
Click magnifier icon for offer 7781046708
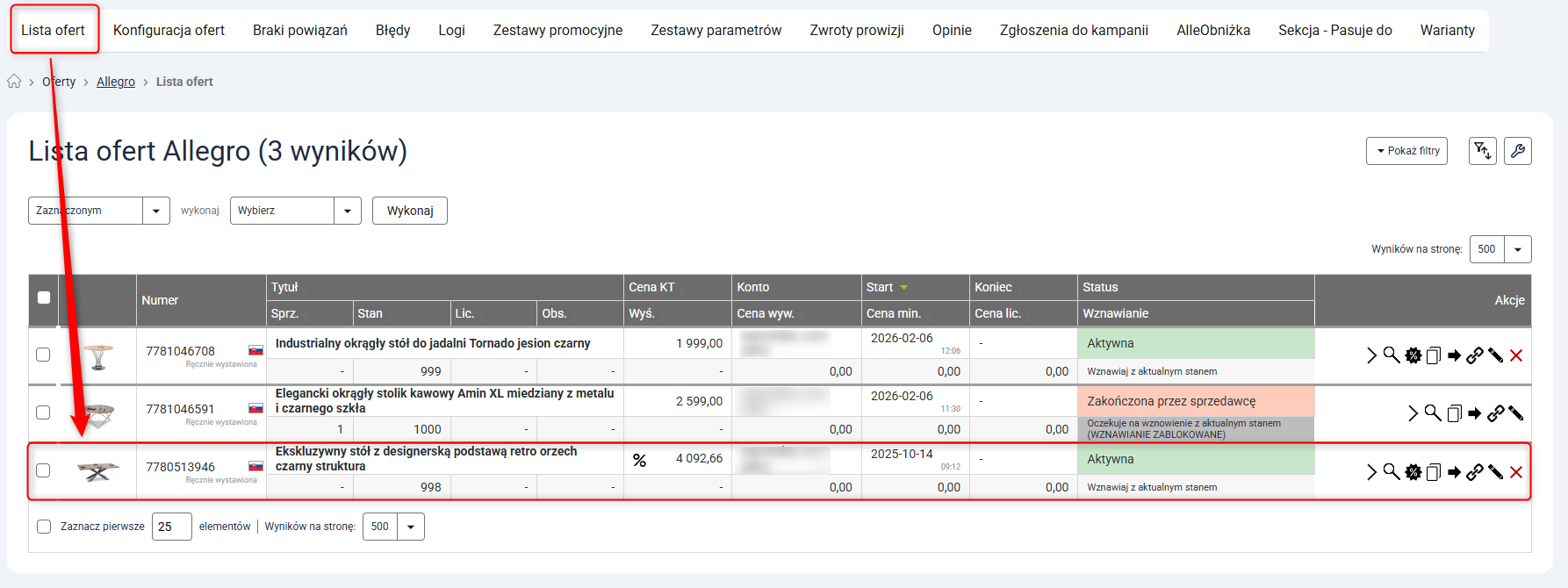click(x=1392, y=355)
